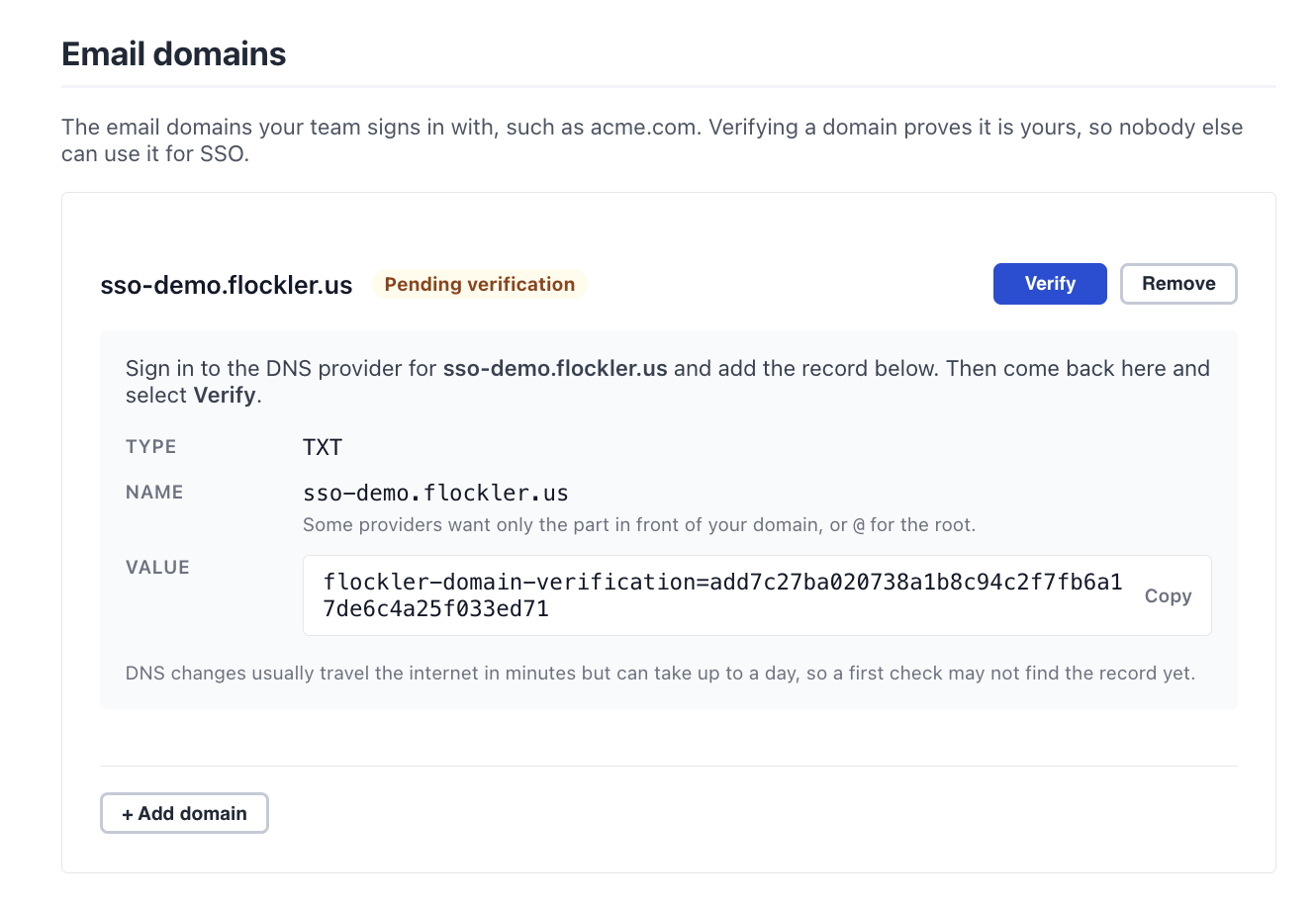Click the acme.com example text
Image resolution: width=1316 pixels, height=908 pixels.
point(643,127)
